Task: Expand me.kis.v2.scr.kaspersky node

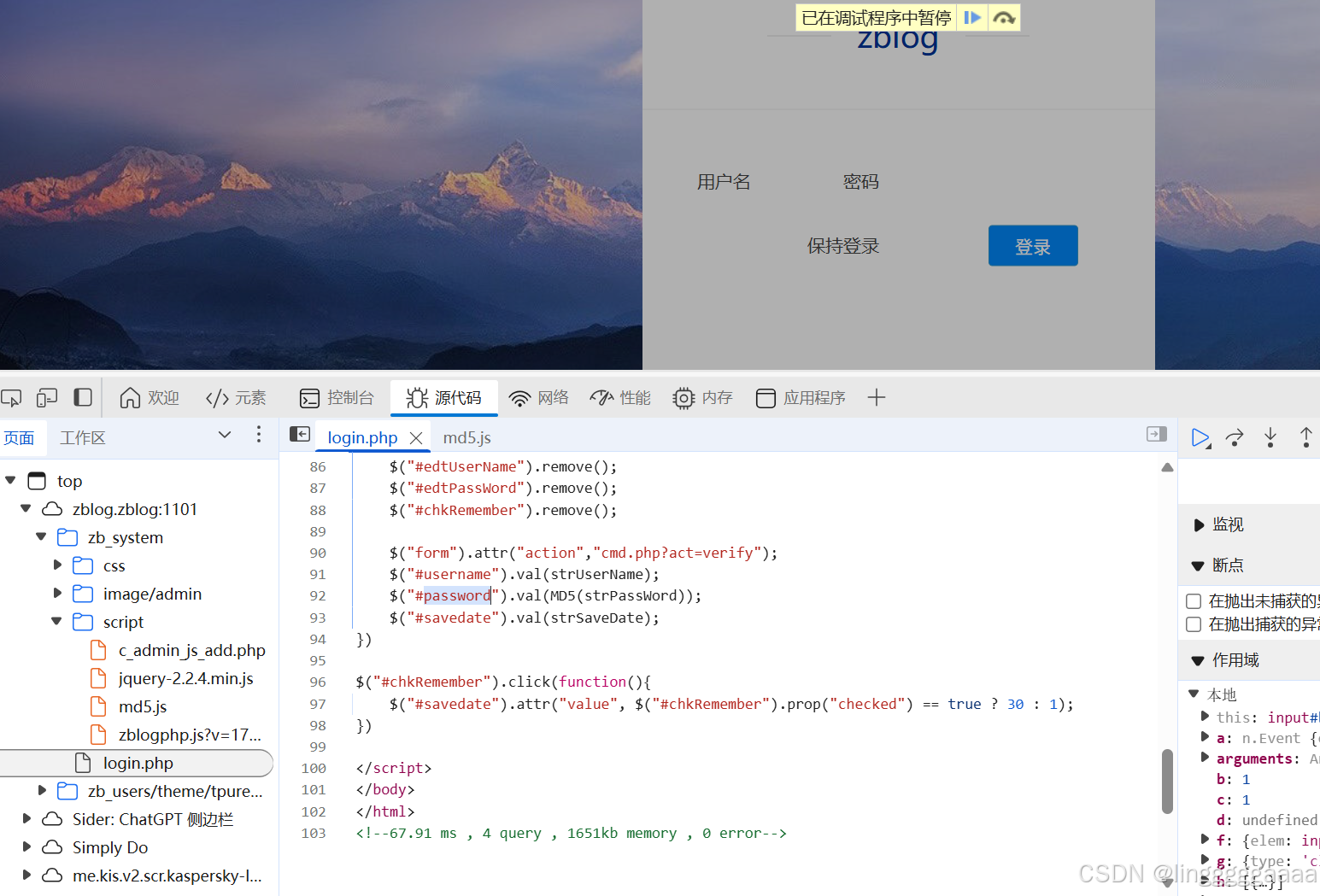Action: click(26, 876)
